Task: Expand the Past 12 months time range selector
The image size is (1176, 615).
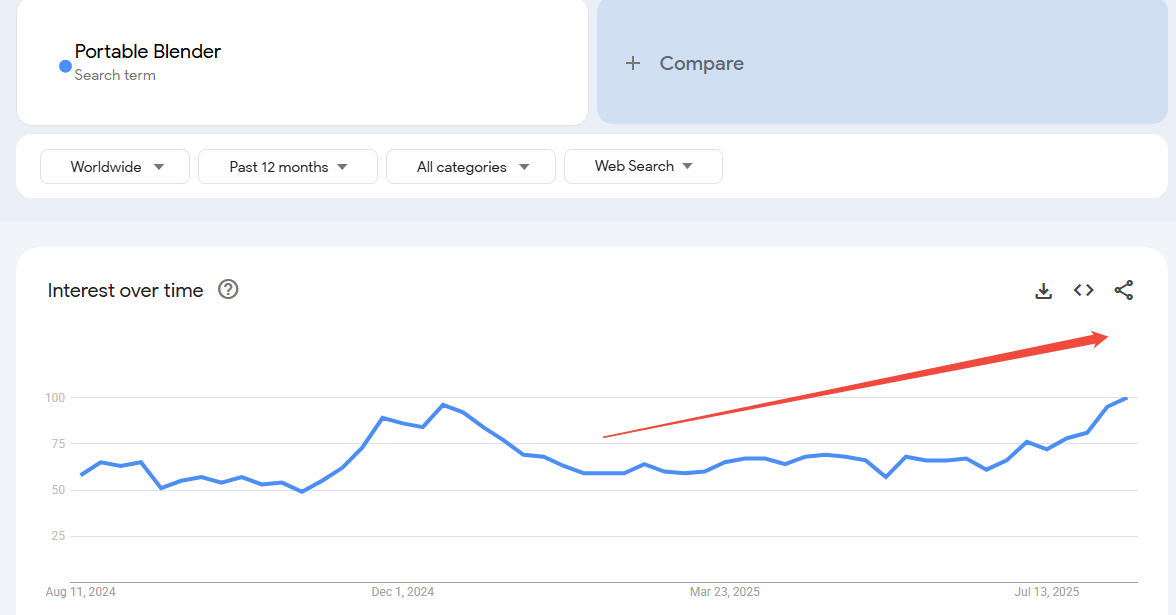Action: 287,166
